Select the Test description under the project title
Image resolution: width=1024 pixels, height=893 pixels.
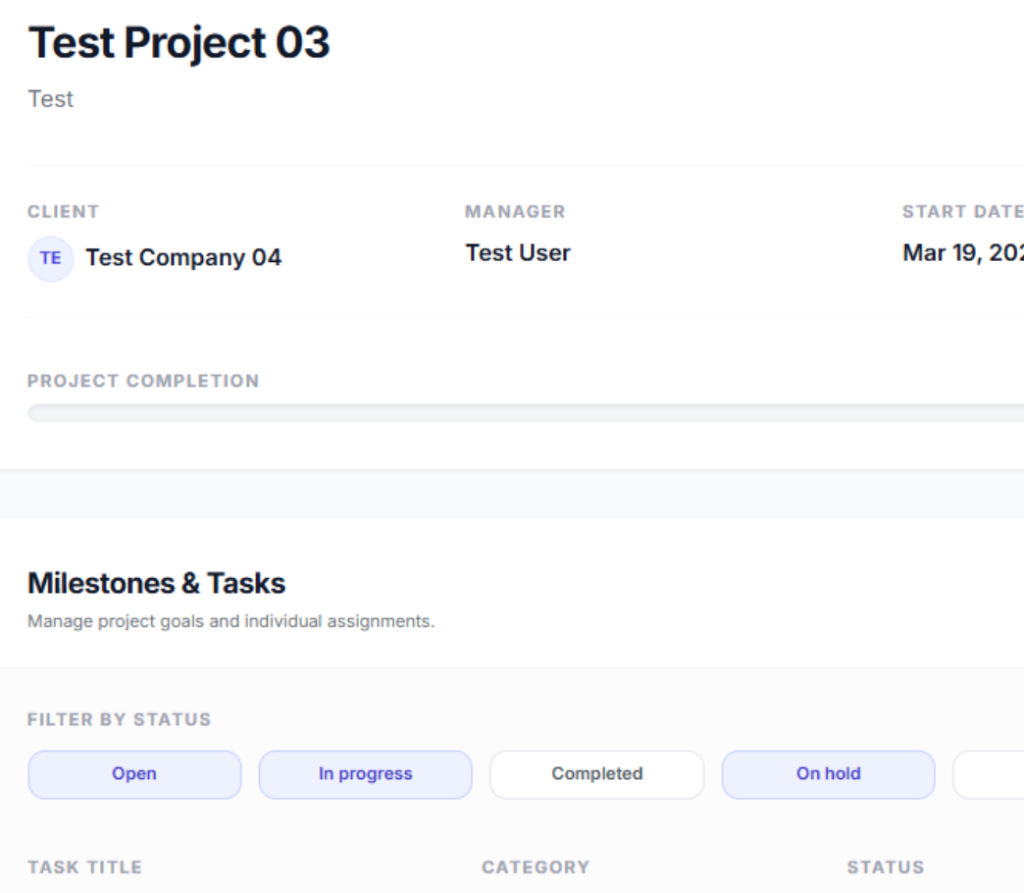[51, 99]
